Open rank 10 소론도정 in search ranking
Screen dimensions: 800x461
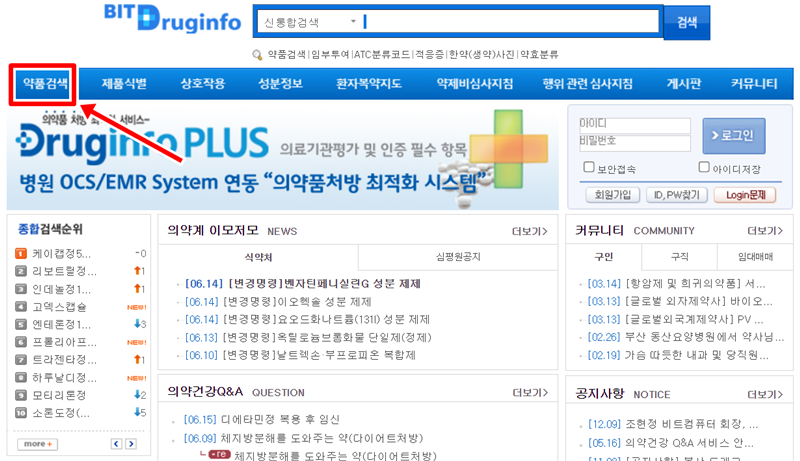pos(61,413)
